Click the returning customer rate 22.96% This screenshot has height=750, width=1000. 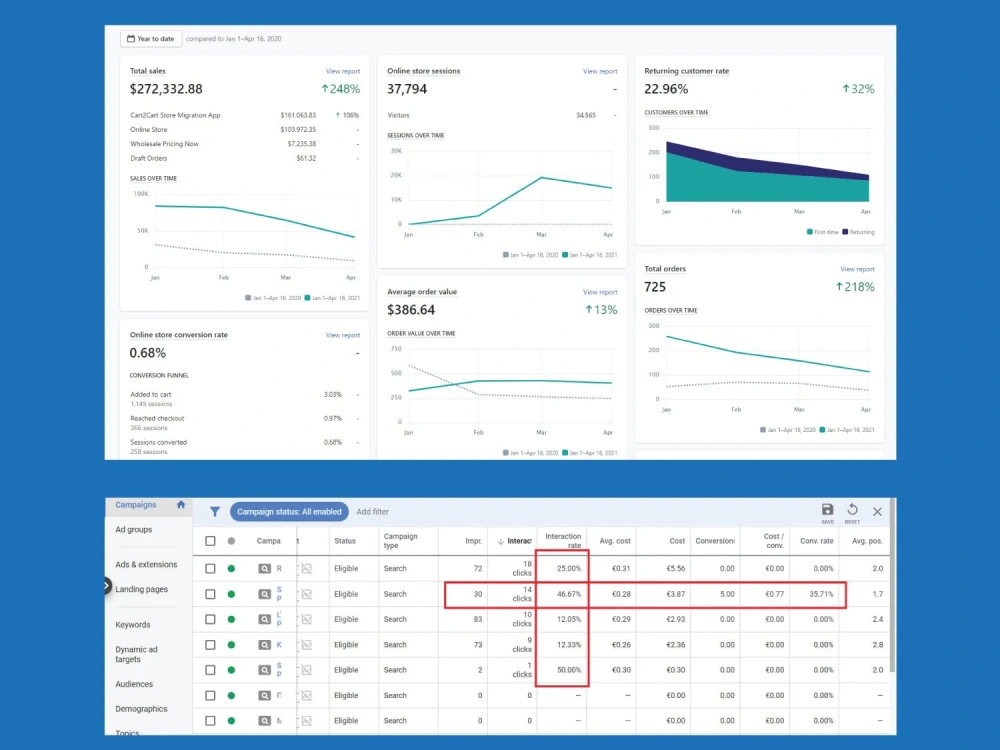[x=666, y=89]
